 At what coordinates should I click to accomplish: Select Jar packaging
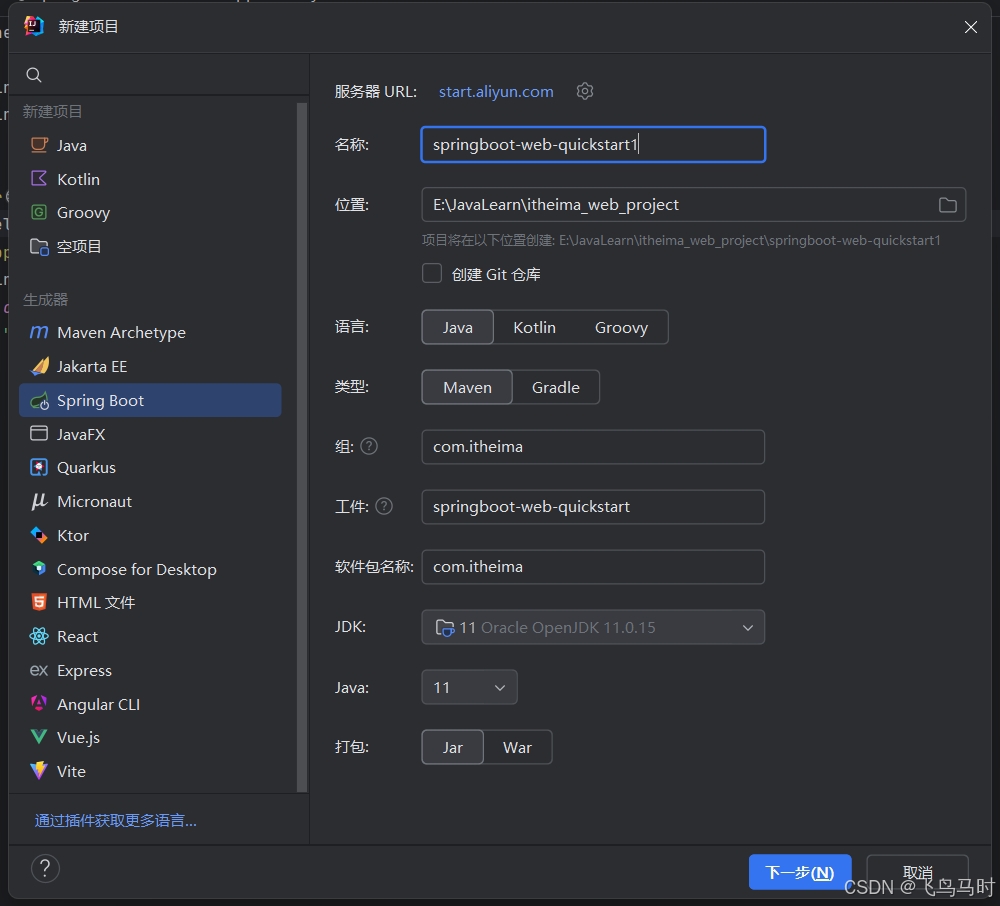point(452,747)
